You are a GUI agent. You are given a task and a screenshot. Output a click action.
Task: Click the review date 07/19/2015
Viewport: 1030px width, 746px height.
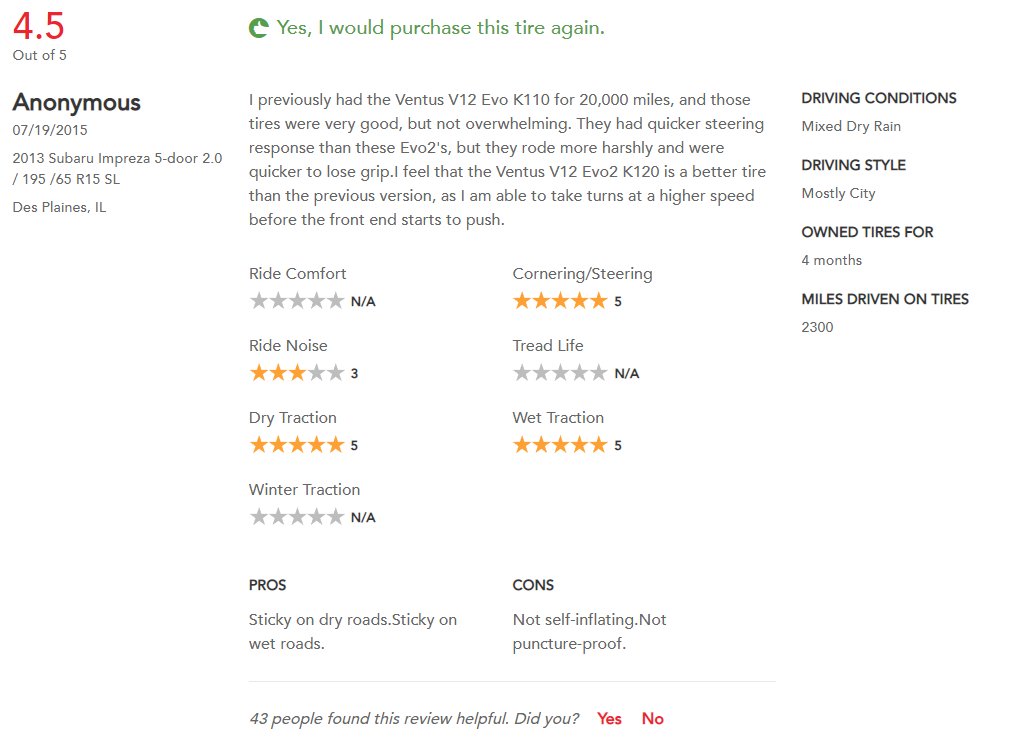tap(50, 130)
